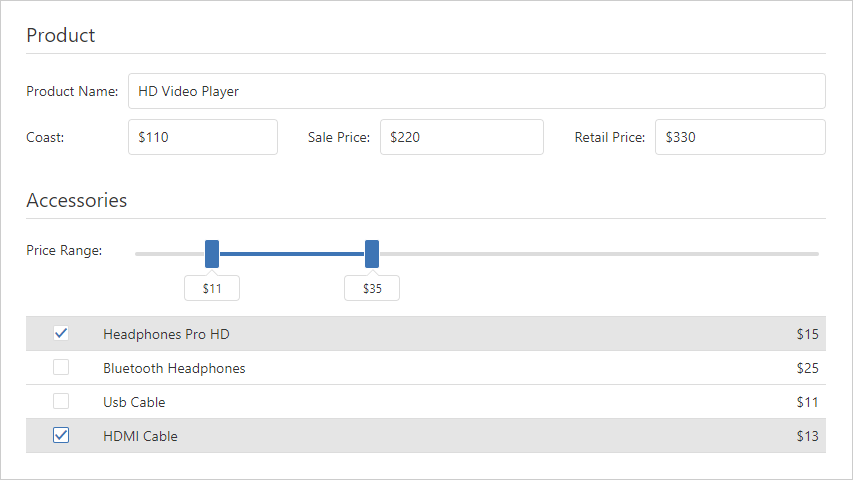The width and height of the screenshot is (853, 480).
Task: Click the highlighted range between slider handles
Action: coord(292,254)
